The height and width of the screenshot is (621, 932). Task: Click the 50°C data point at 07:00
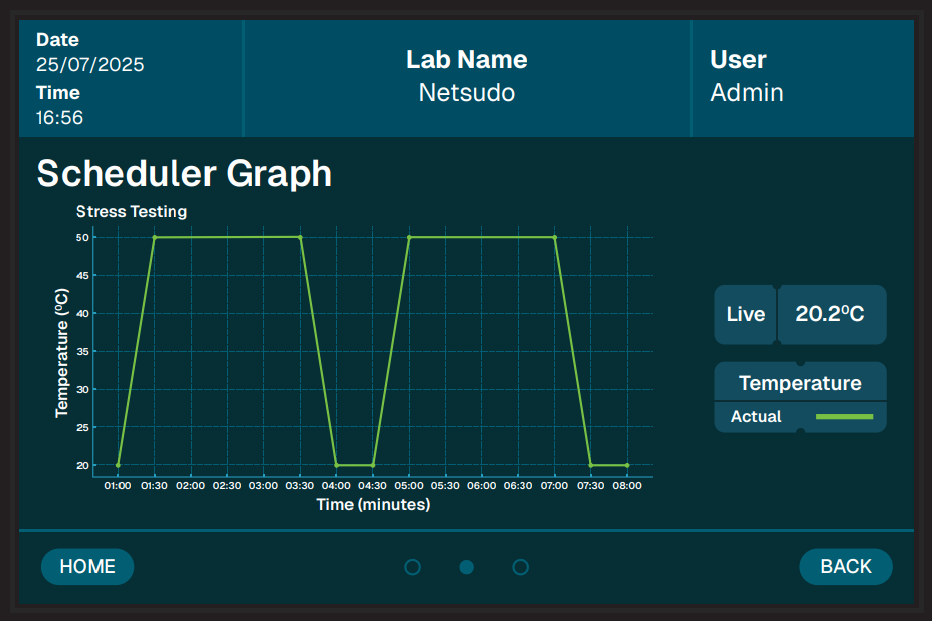(x=554, y=237)
